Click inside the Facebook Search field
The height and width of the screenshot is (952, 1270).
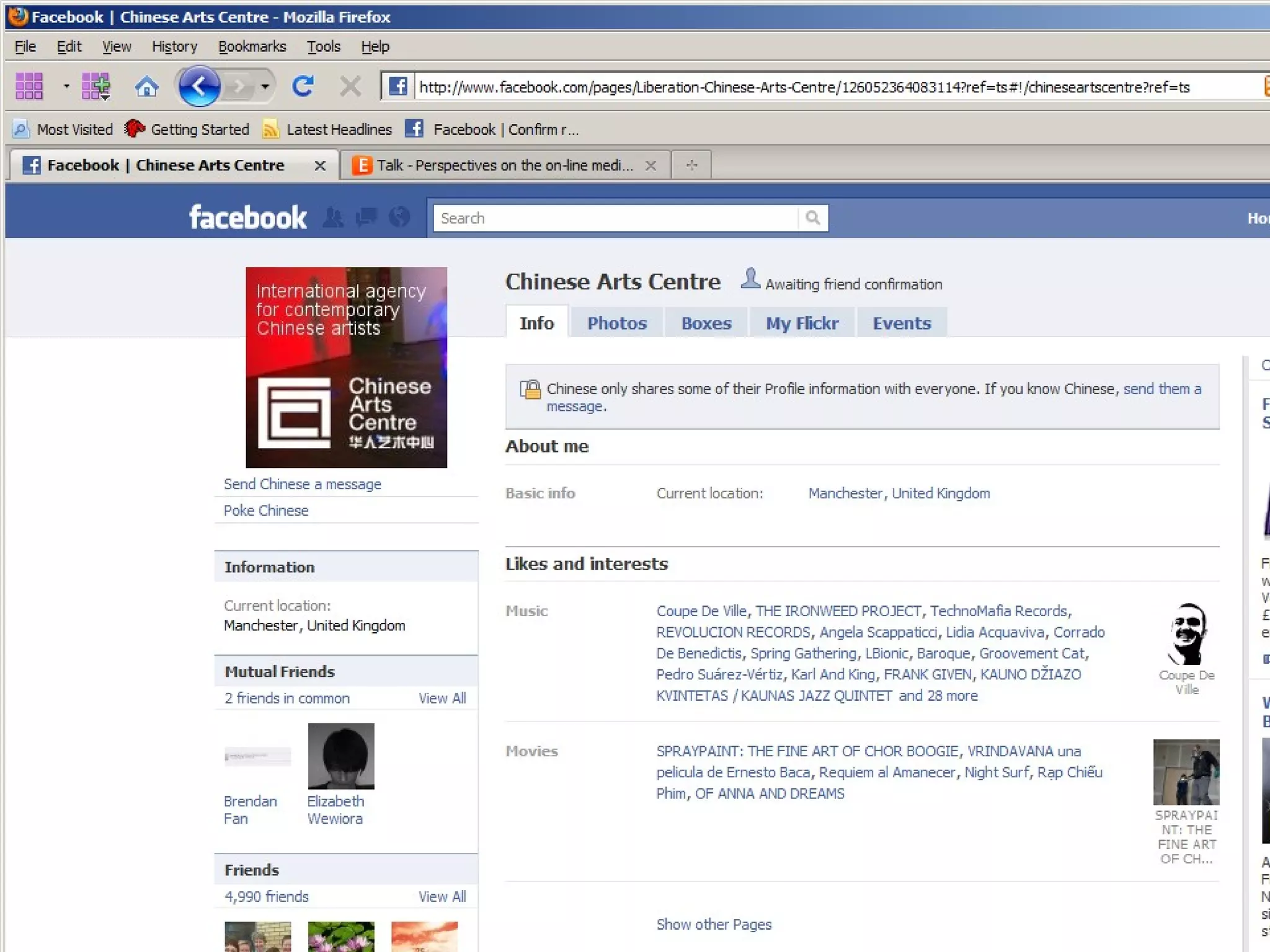614,218
